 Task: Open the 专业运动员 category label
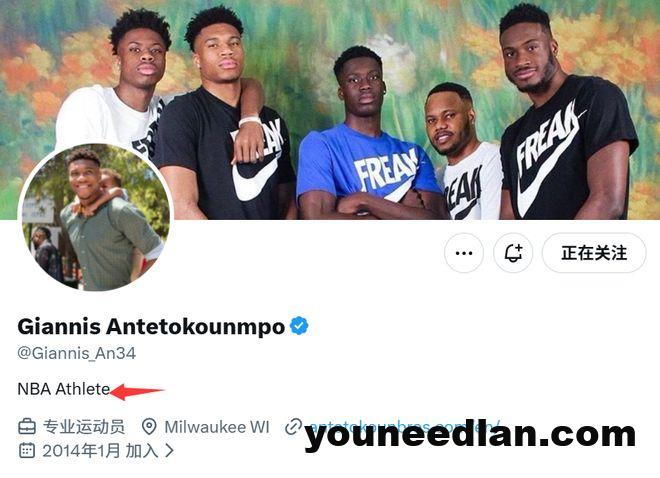pyautogui.click(x=84, y=427)
